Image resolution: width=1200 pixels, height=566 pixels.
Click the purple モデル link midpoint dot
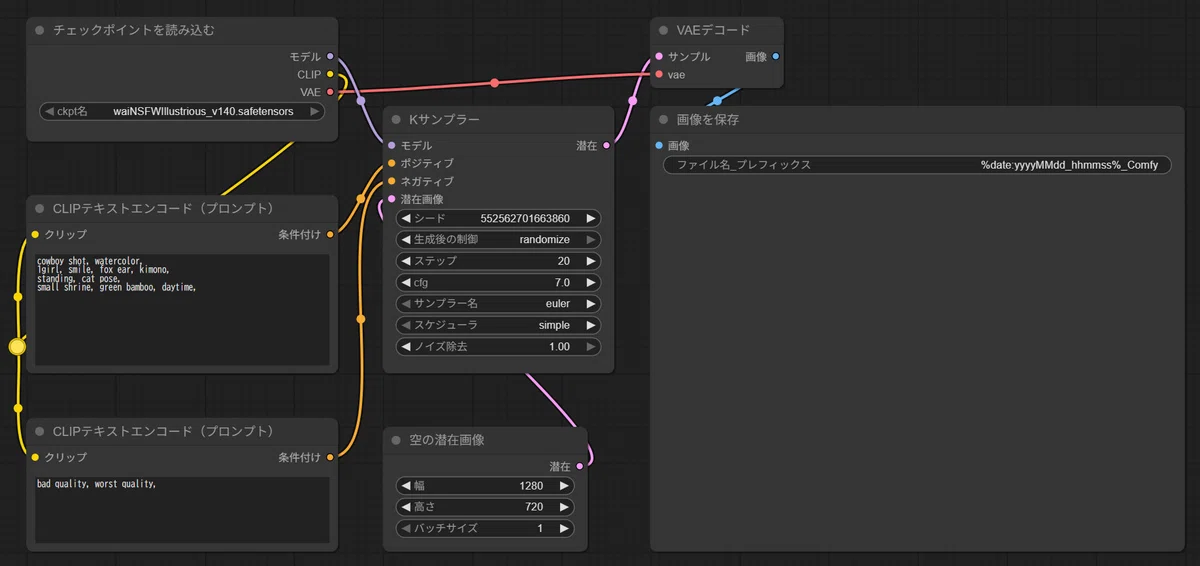point(360,101)
